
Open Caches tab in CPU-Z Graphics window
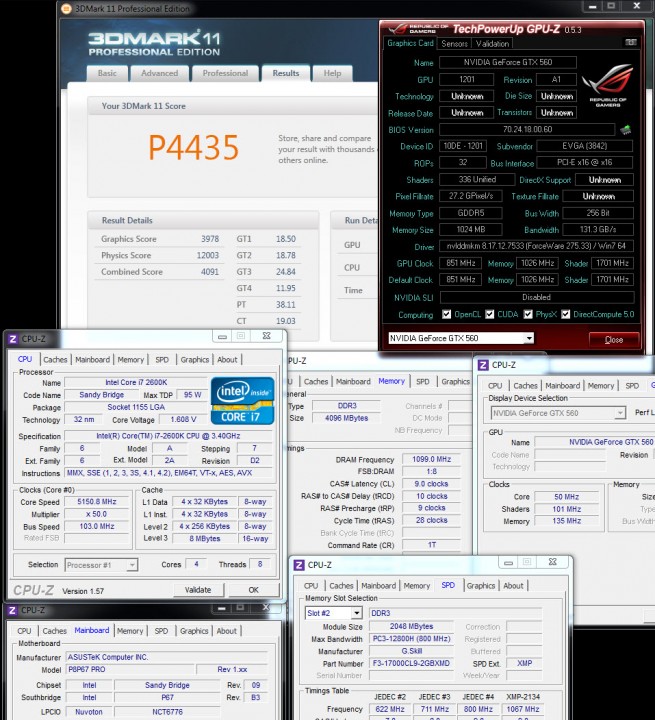tap(525, 386)
